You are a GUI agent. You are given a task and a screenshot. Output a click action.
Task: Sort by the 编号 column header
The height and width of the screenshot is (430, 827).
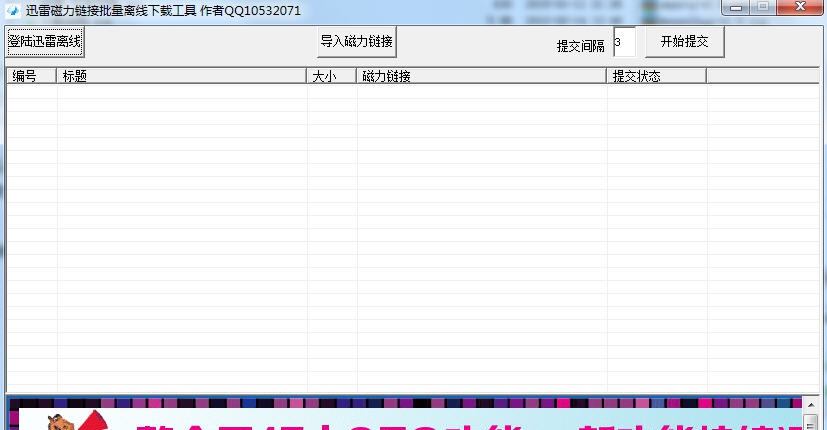point(31,76)
